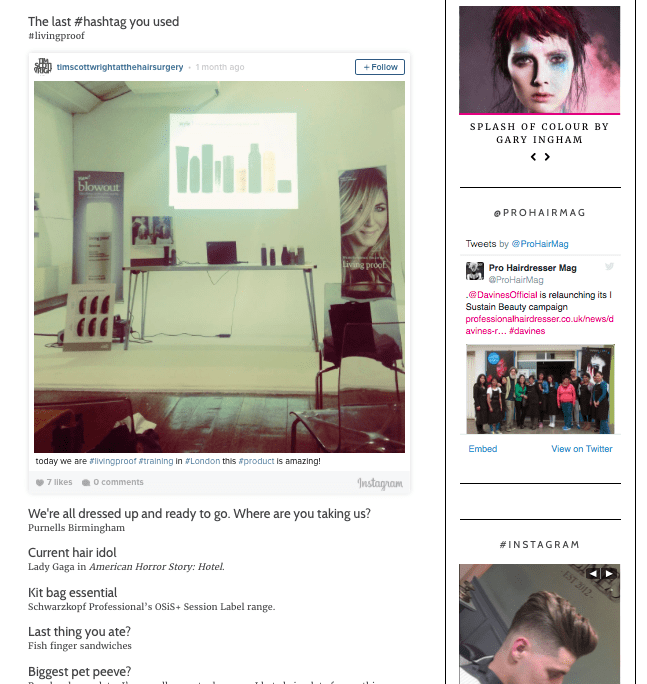Click the @DavinesOfficial mention in tweet
The width and height of the screenshot is (647, 684).
point(503,295)
